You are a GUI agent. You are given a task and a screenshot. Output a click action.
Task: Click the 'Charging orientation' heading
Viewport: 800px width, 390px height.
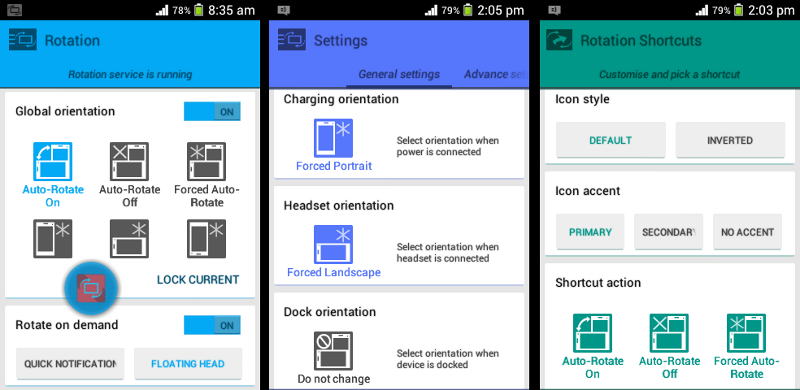click(341, 99)
